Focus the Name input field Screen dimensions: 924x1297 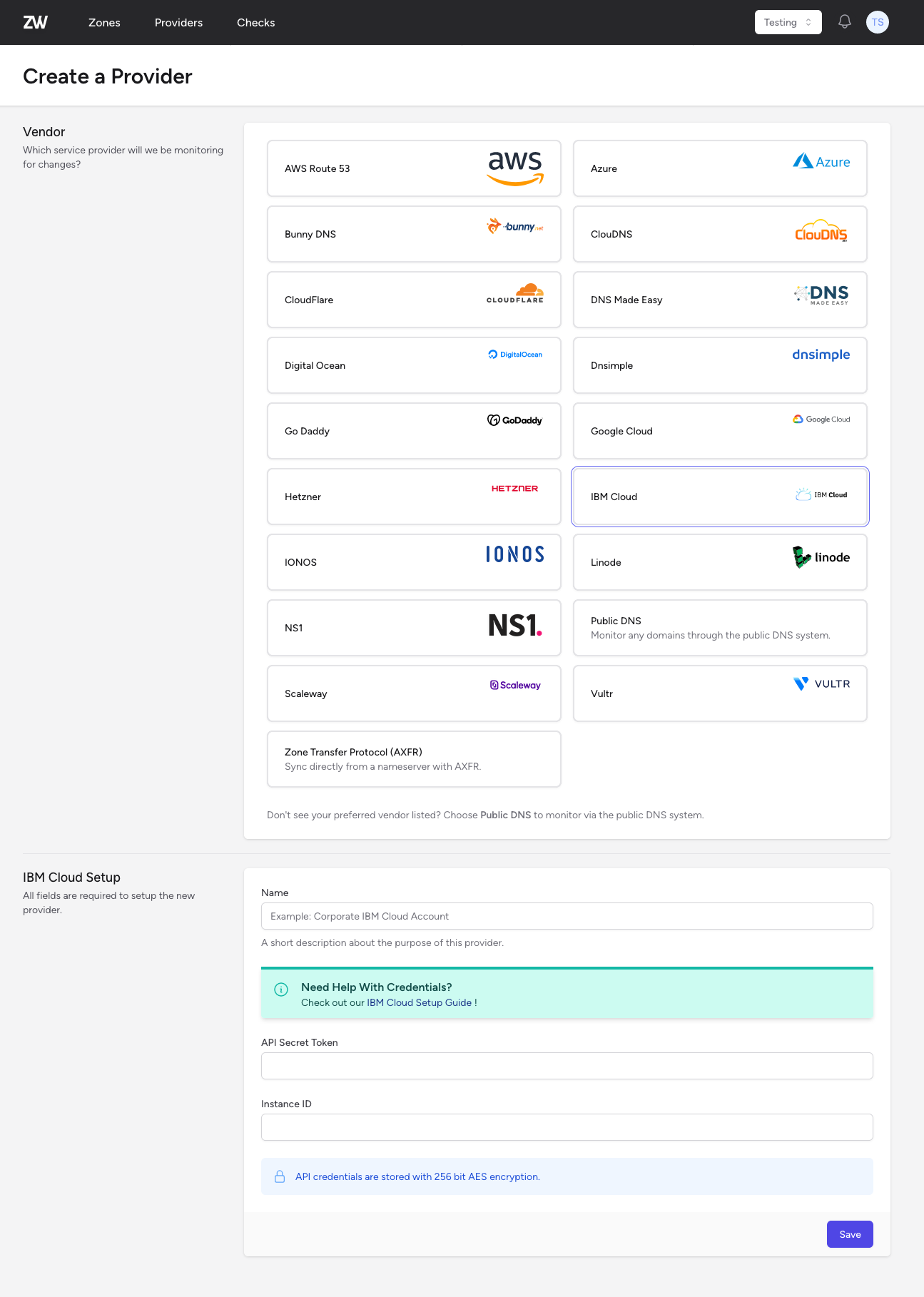(x=567, y=916)
